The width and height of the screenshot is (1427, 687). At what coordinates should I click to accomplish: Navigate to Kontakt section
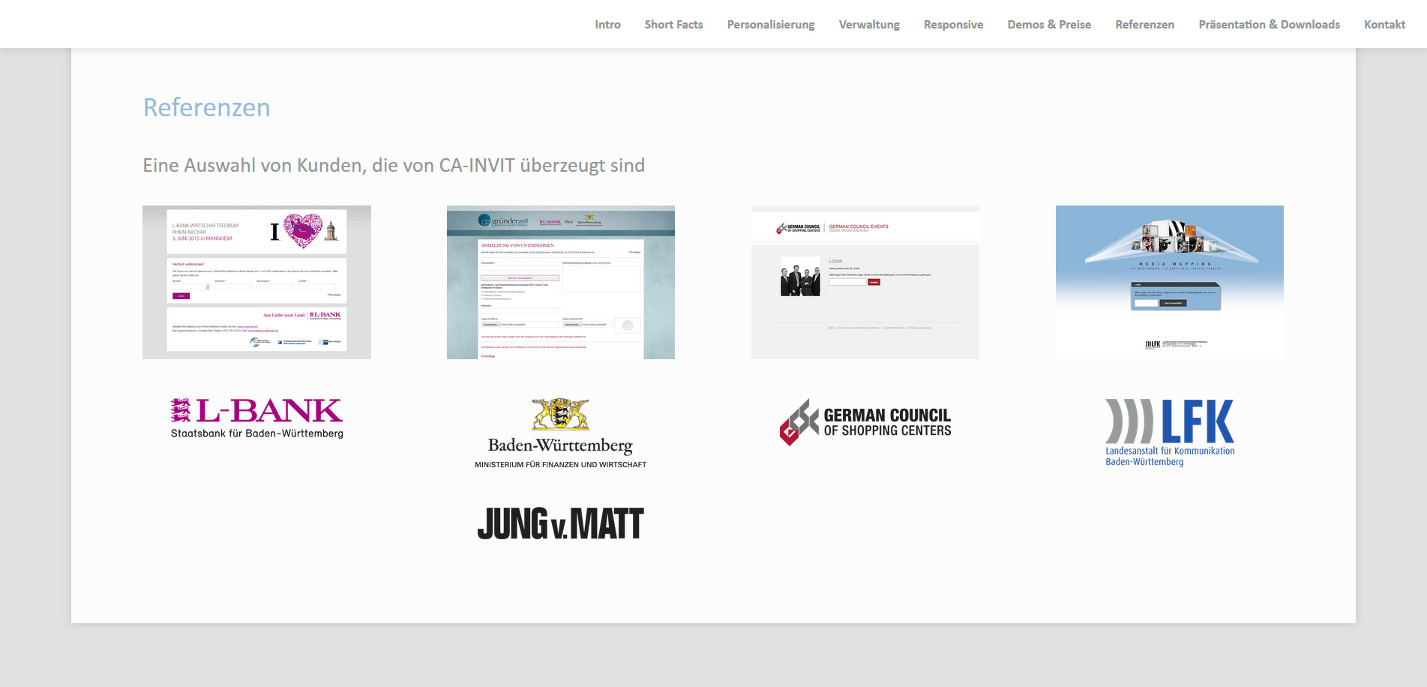pyautogui.click(x=1385, y=24)
